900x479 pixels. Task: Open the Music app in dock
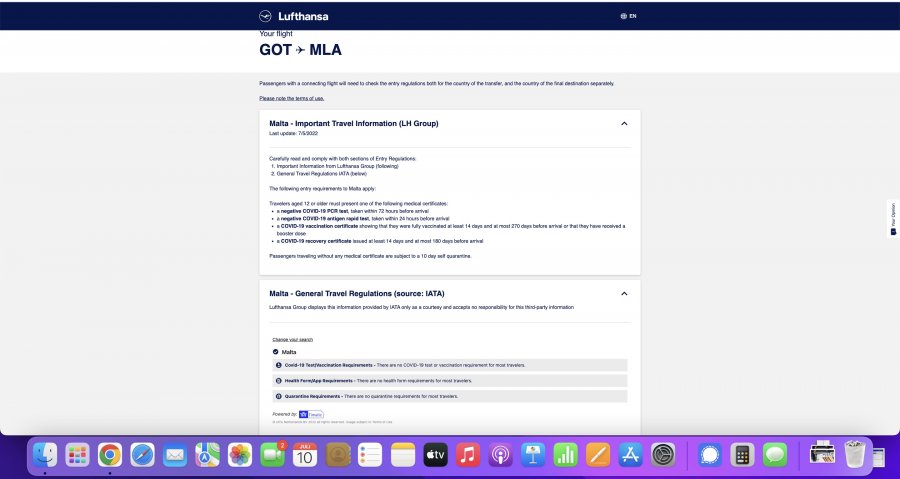pyautogui.click(x=467, y=455)
